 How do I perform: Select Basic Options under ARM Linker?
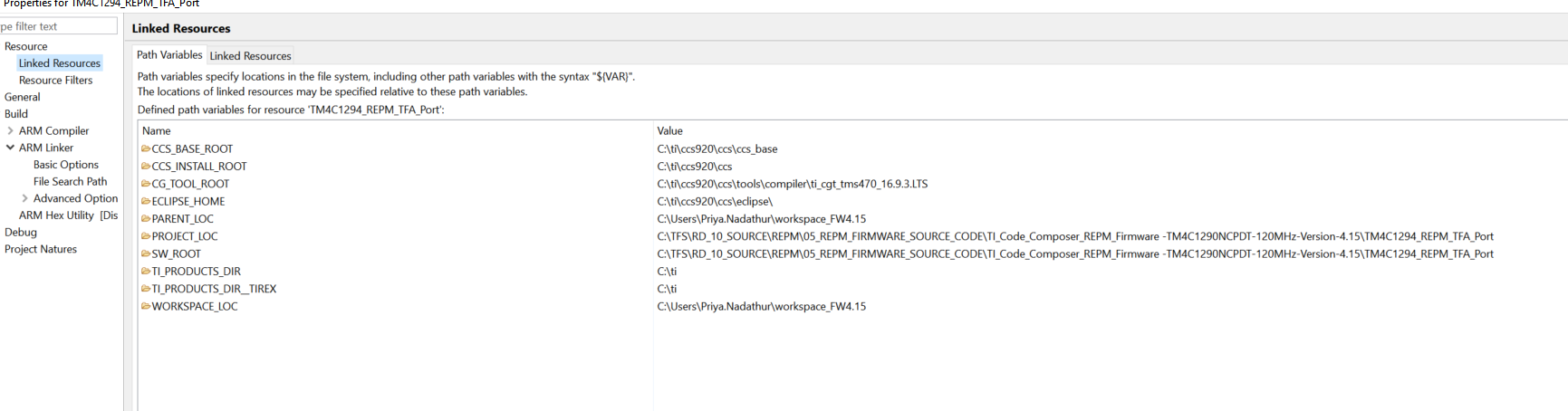click(66, 165)
